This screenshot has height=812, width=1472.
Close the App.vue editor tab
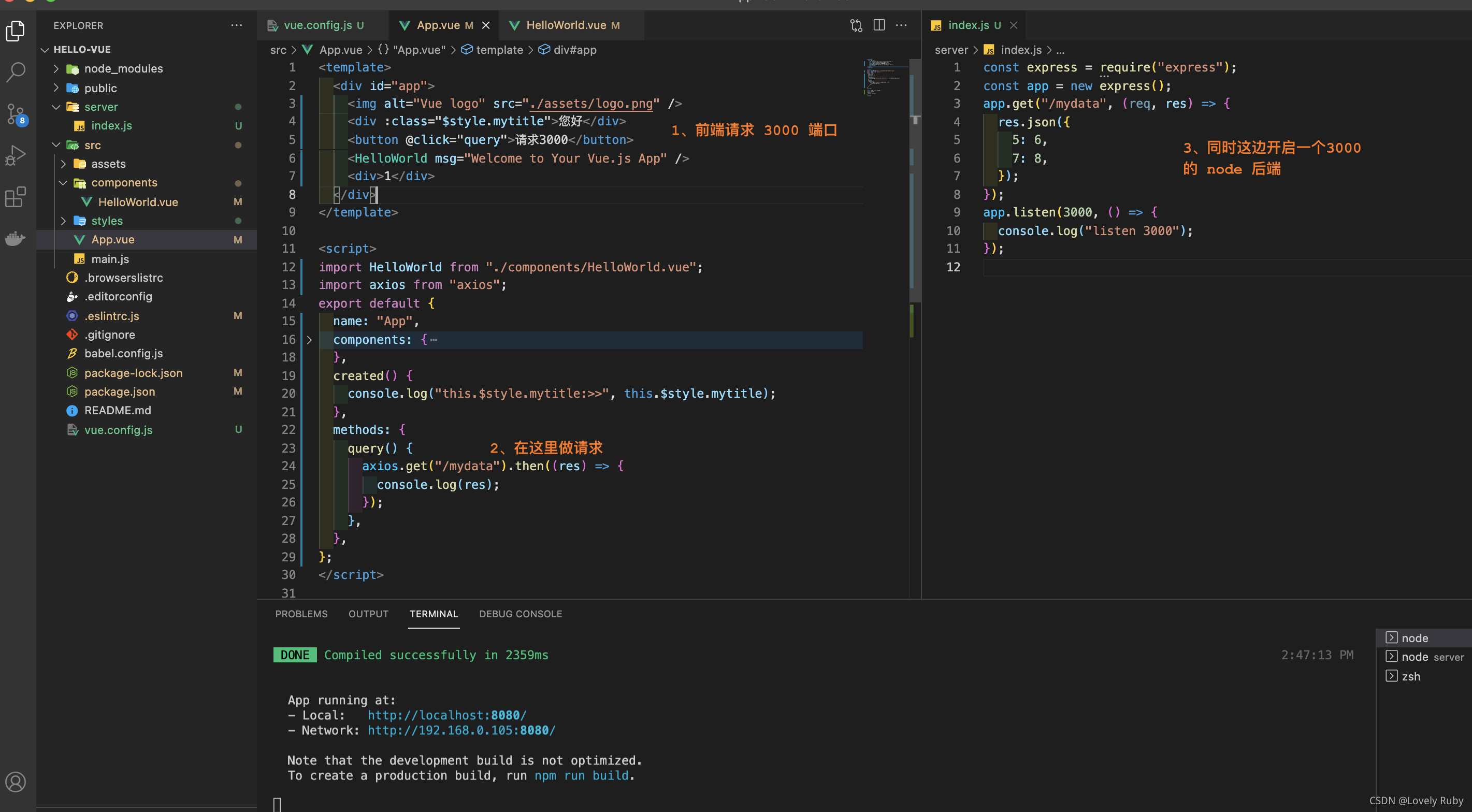click(486, 25)
